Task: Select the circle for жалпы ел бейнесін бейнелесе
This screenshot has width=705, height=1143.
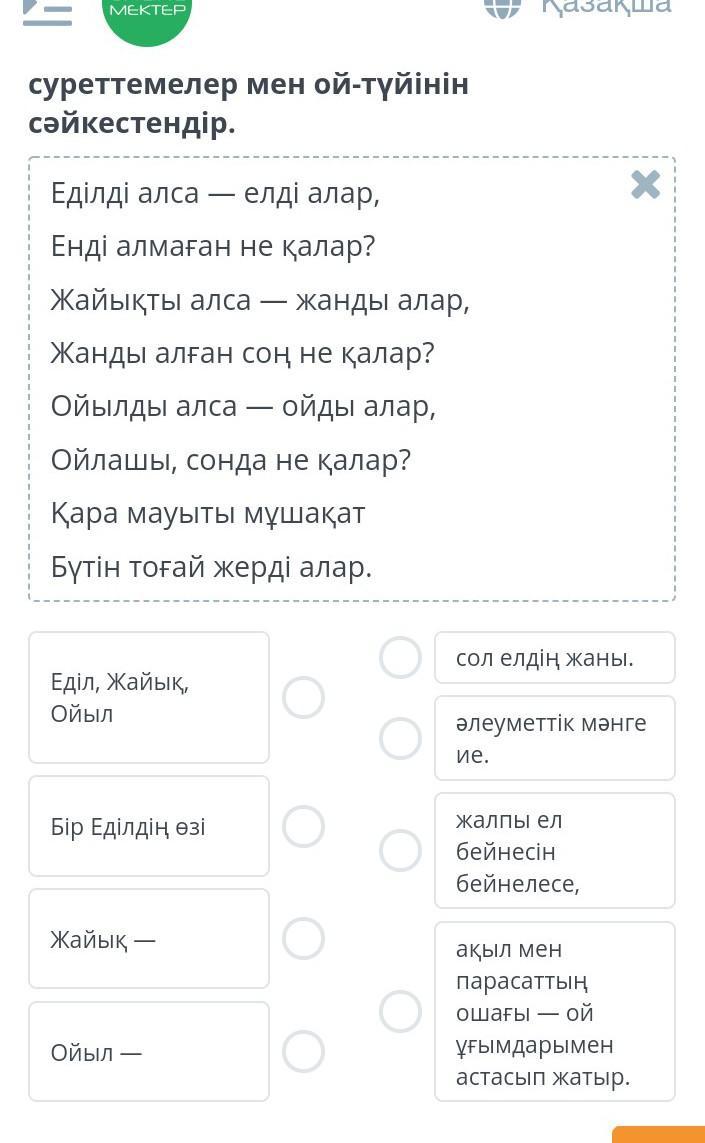Action: pyautogui.click(x=401, y=850)
